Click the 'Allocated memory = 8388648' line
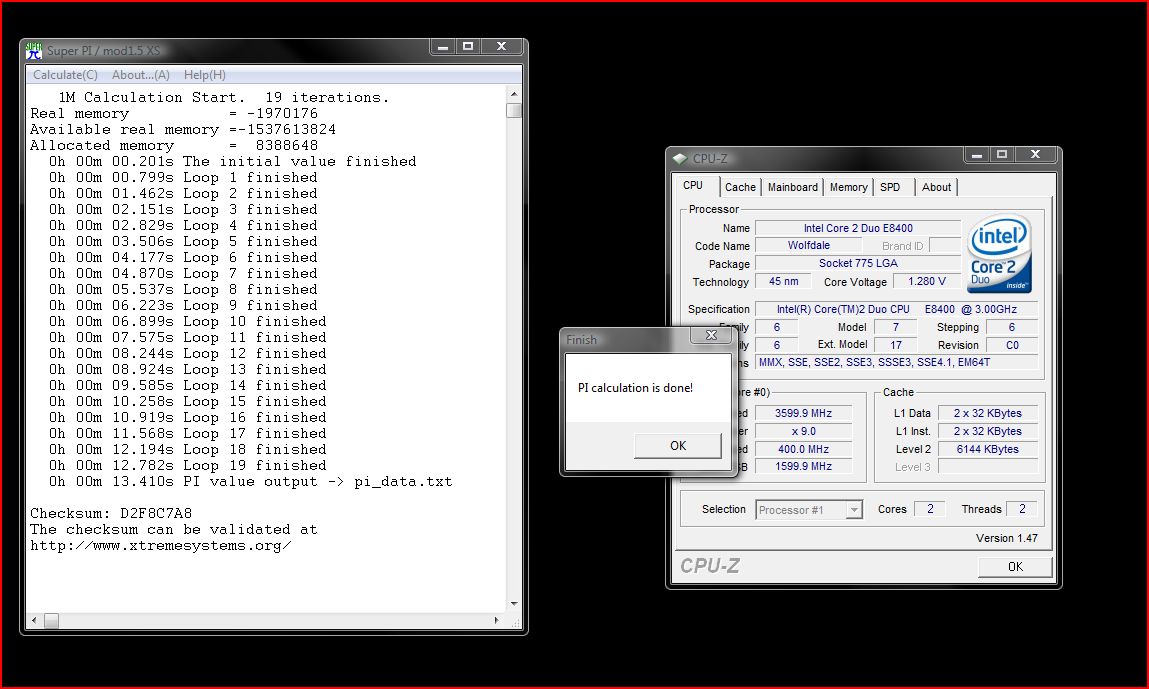1149x689 pixels. coord(174,145)
